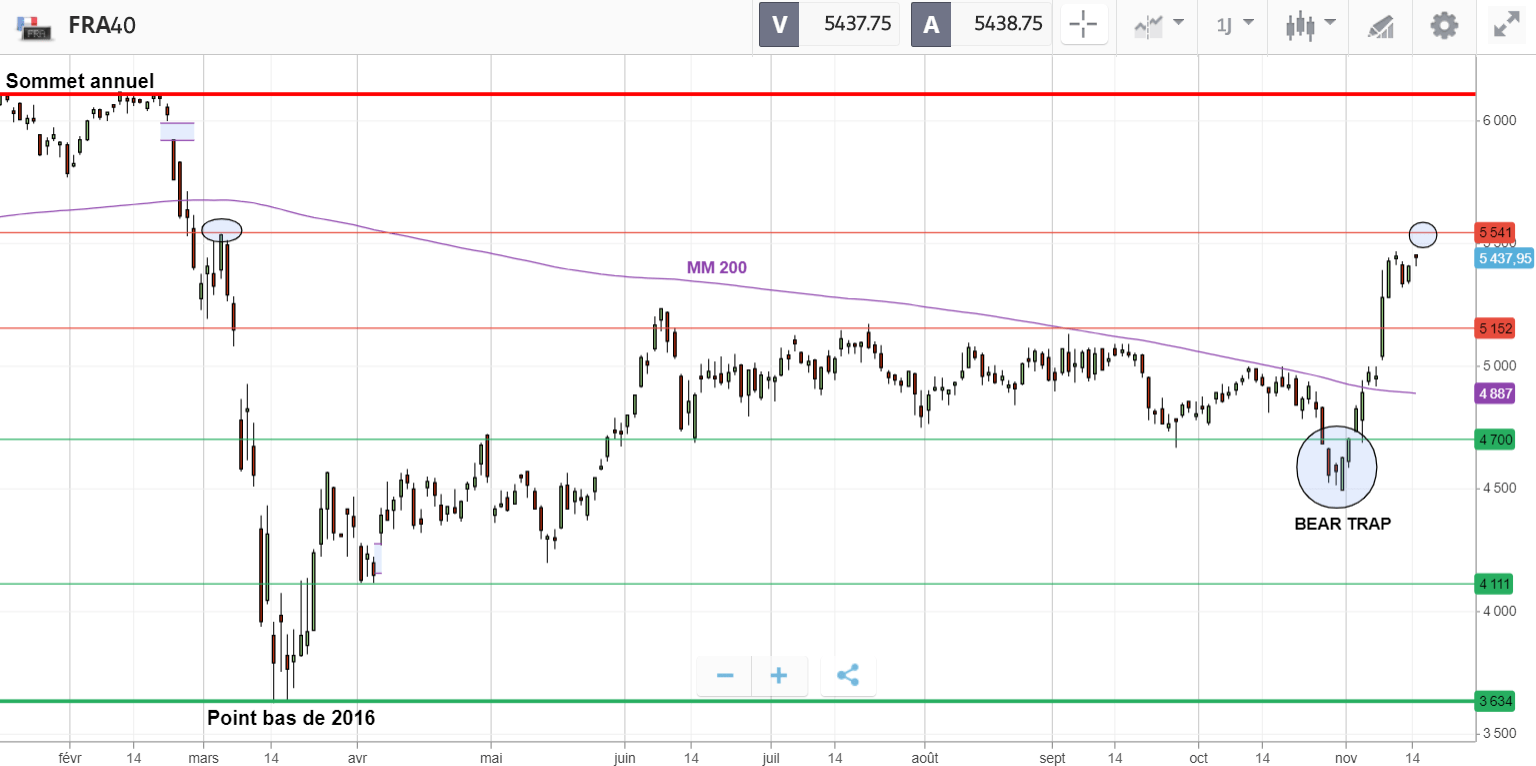Open the 1J timeframe dropdown
The image size is (1536, 766).
[1234, 25]
